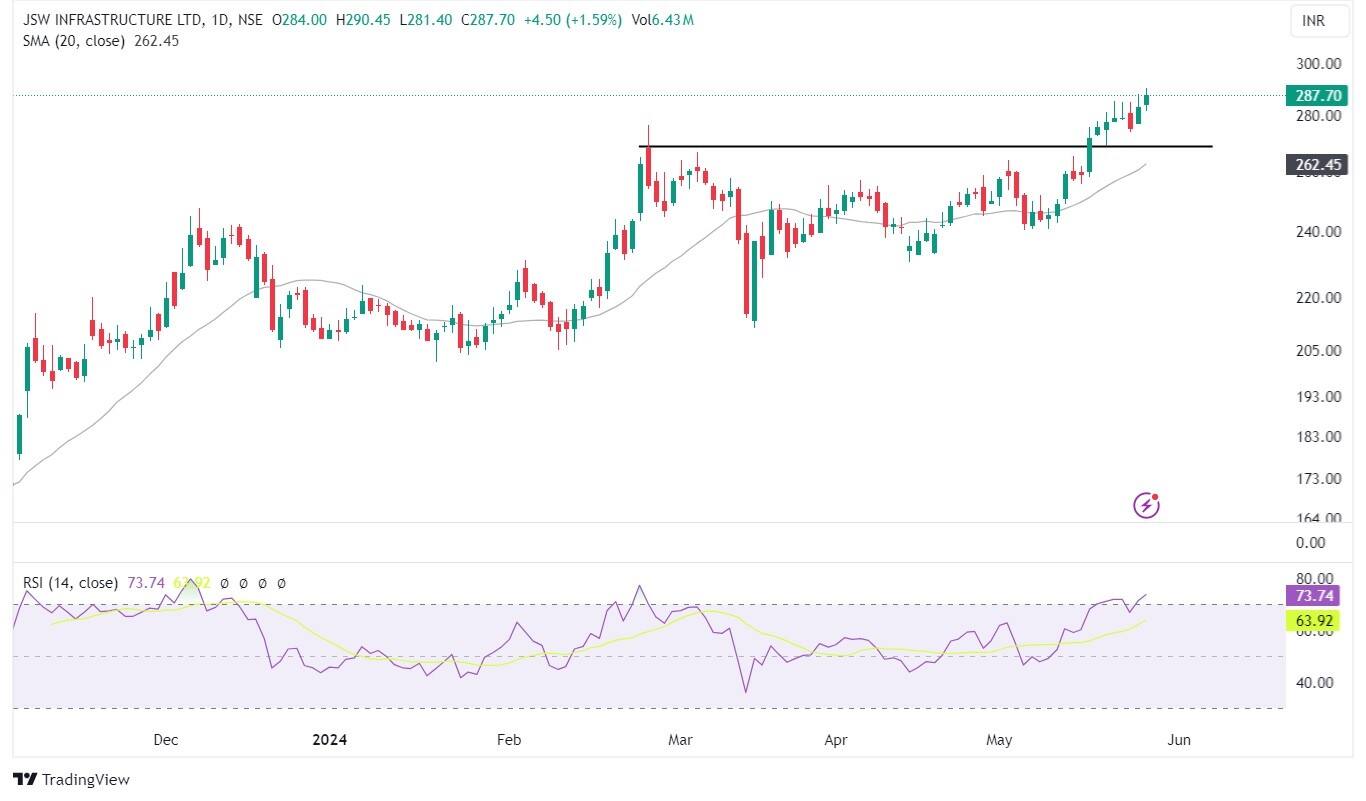Click the Jun date on time axis
This screenshot has width=1366, height=801.
click(x=1179, y=740)
